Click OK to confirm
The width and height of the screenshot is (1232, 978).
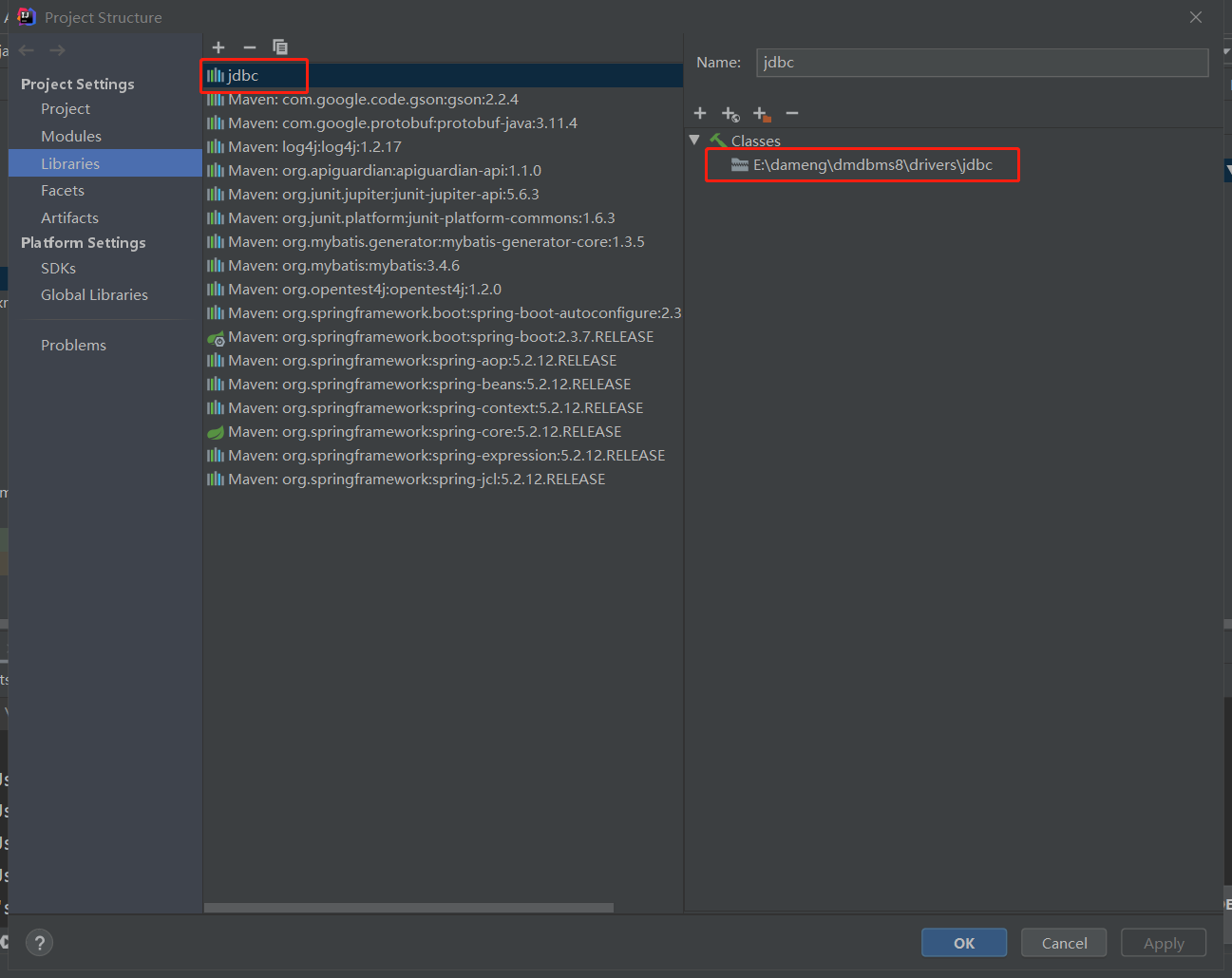[x=964, y=943]
